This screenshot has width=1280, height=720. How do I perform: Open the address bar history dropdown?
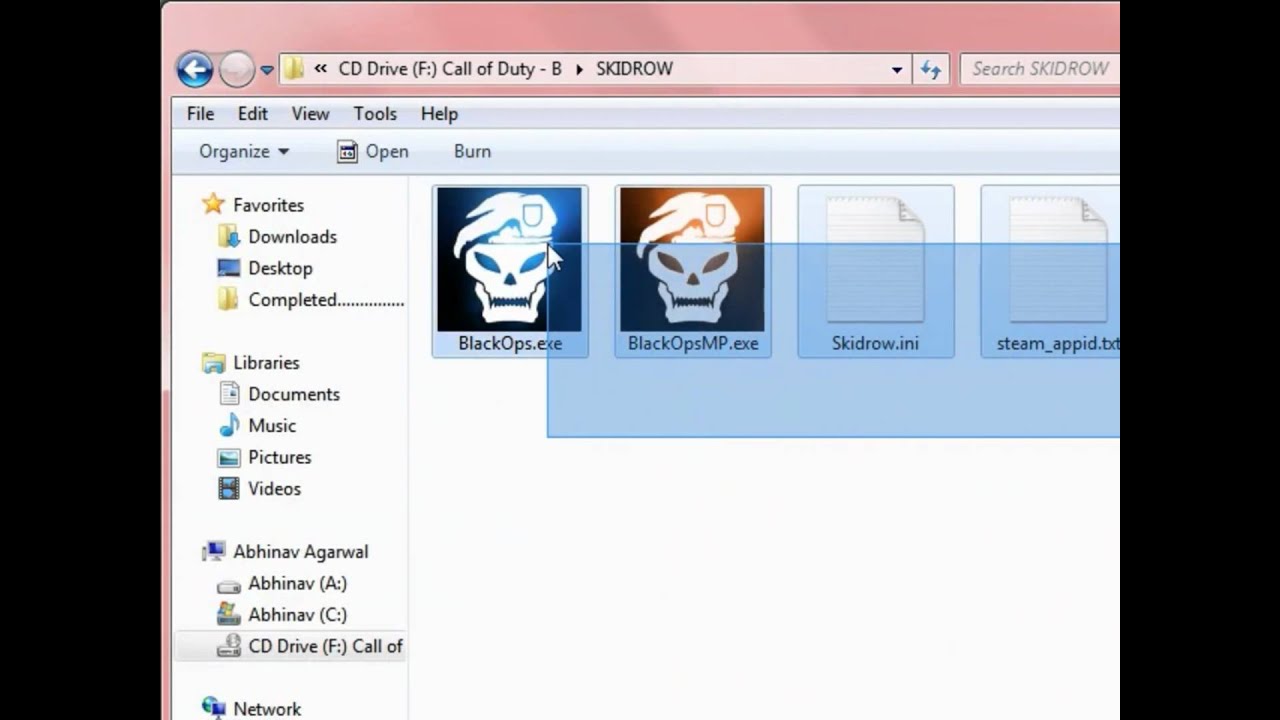pyautogui.click(x=897, y=70)
